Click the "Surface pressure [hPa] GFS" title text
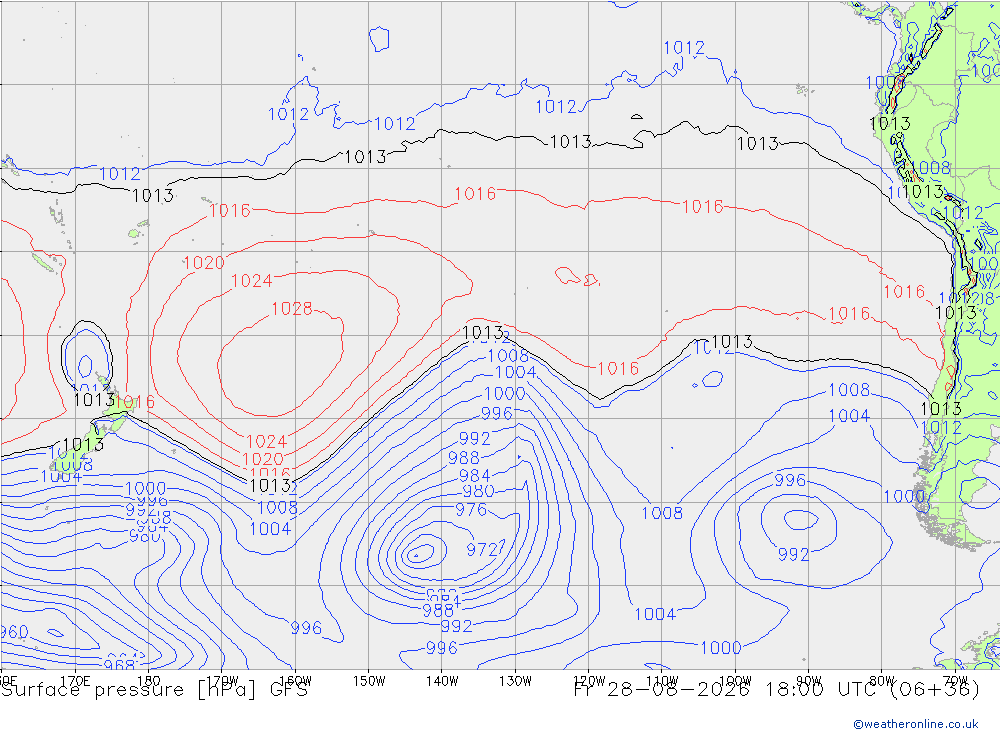The height and width of the screenshot is (733, 1000). pos(154,690)
